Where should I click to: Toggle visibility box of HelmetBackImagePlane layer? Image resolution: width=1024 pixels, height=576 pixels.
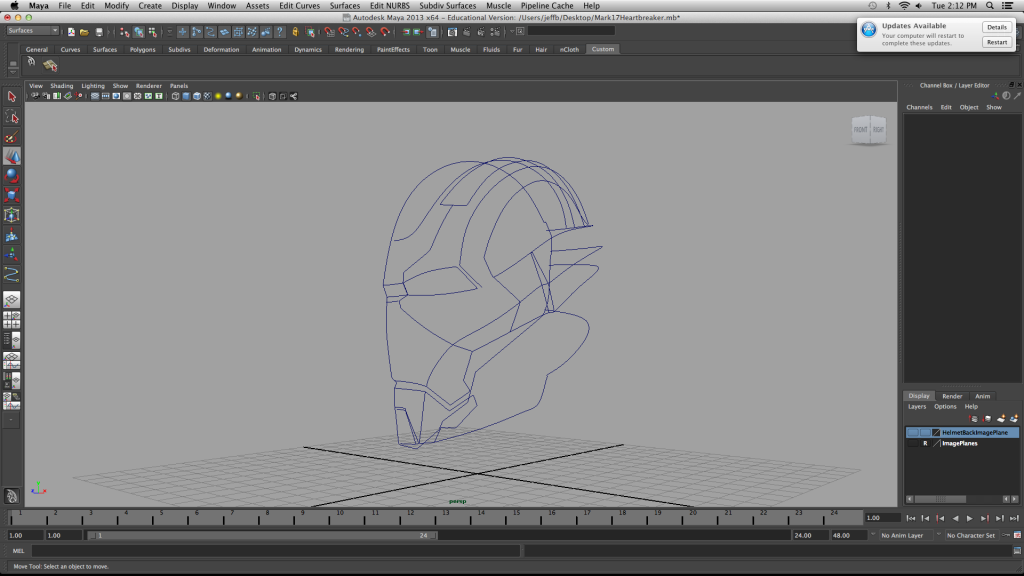click(x=912, y=432)
